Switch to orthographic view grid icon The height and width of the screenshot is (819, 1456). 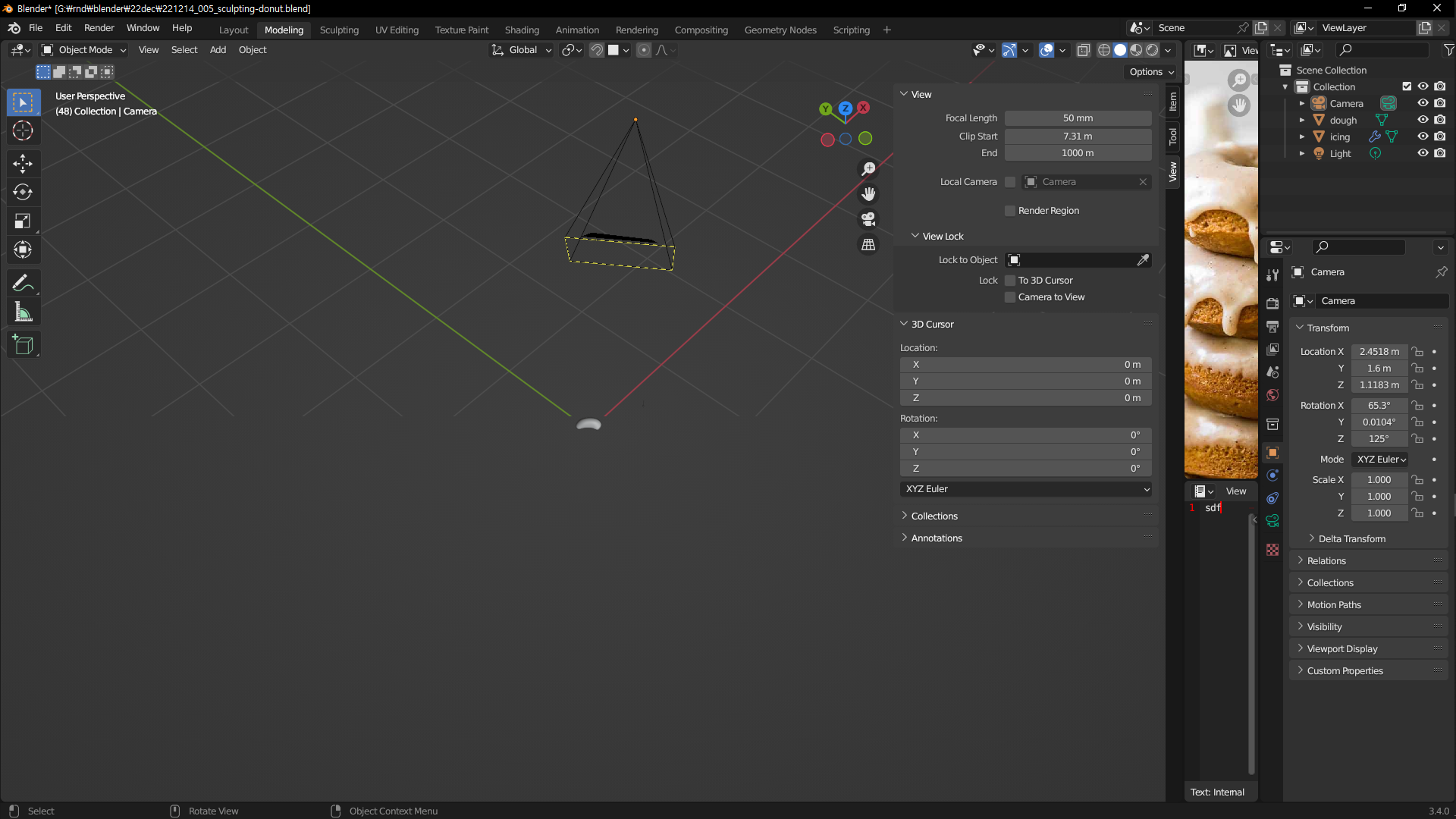point(868,245)
